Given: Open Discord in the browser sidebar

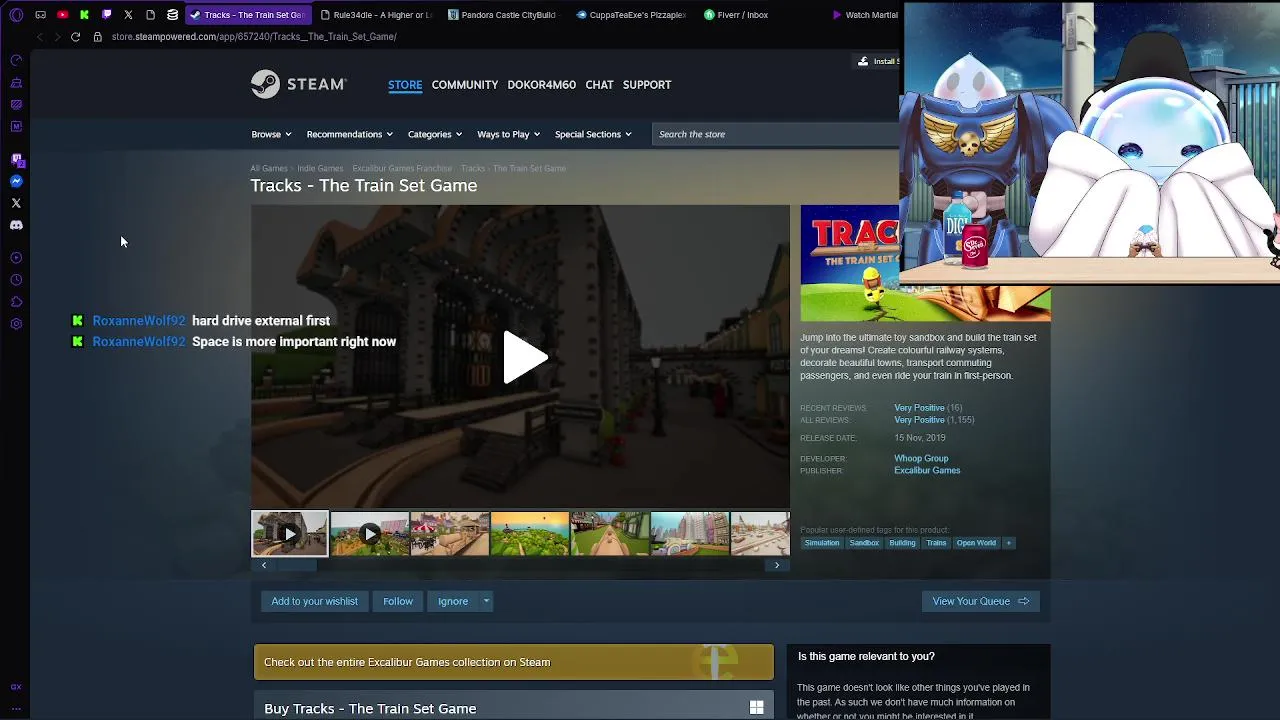Looking at the screenshot, I should point(16,225).
